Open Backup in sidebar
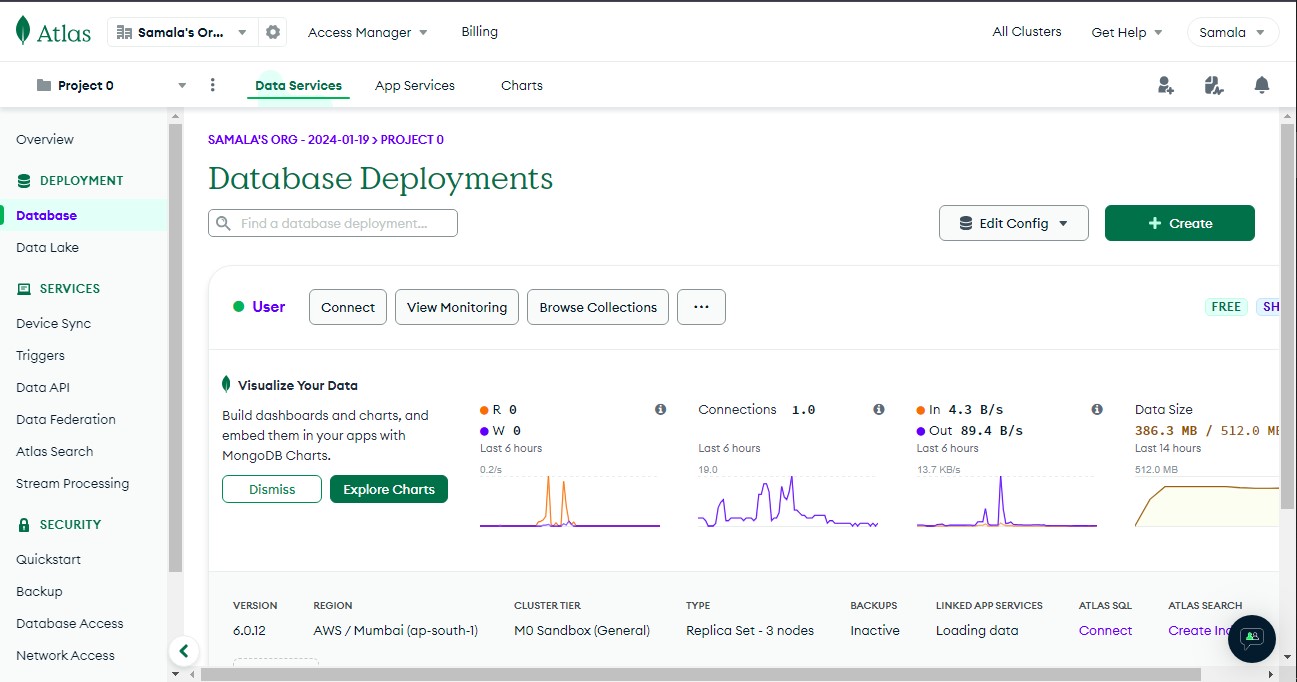 [39, 592]
